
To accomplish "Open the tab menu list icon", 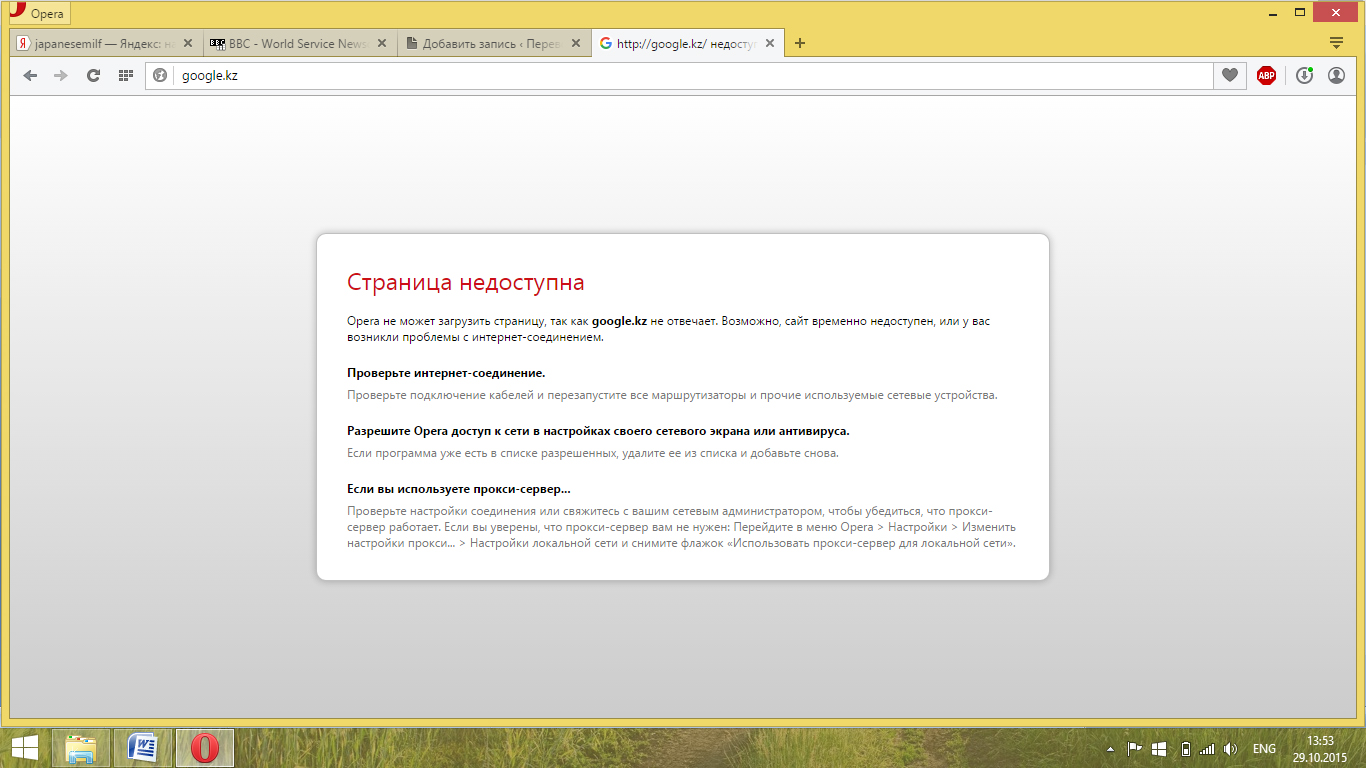I will click(1336, 43).
